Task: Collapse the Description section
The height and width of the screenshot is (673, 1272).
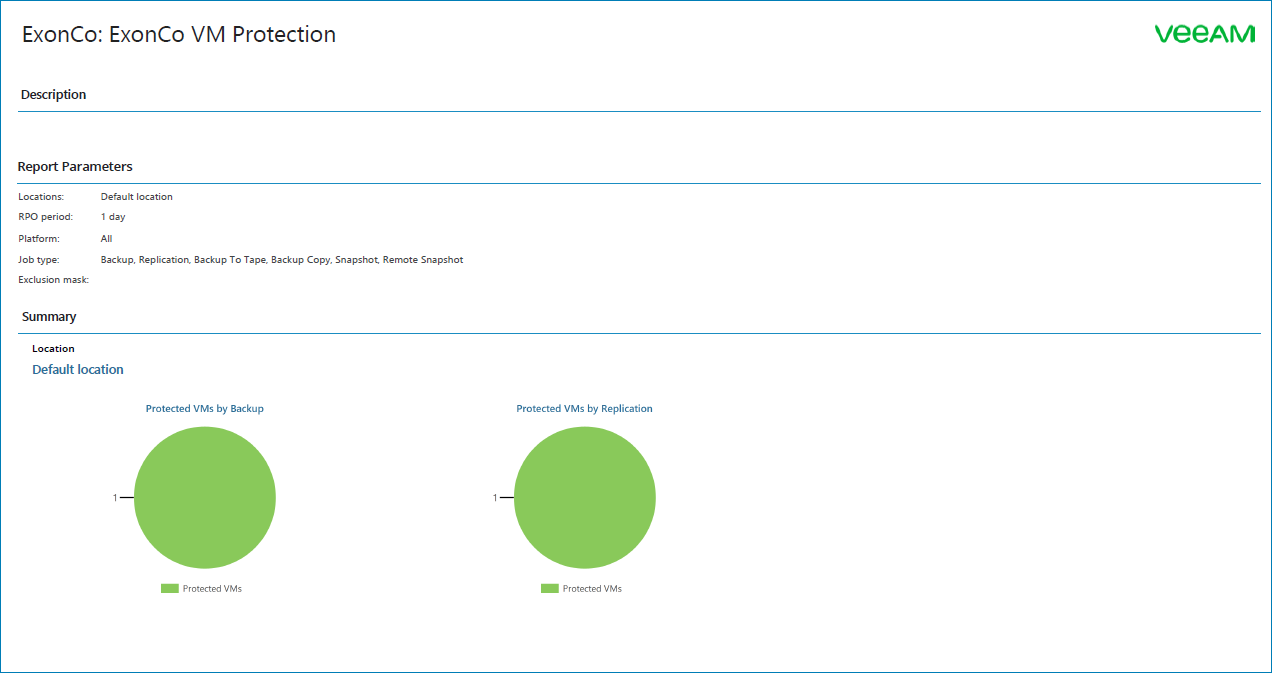Action: pyautogui.click(x=53, y=94)
